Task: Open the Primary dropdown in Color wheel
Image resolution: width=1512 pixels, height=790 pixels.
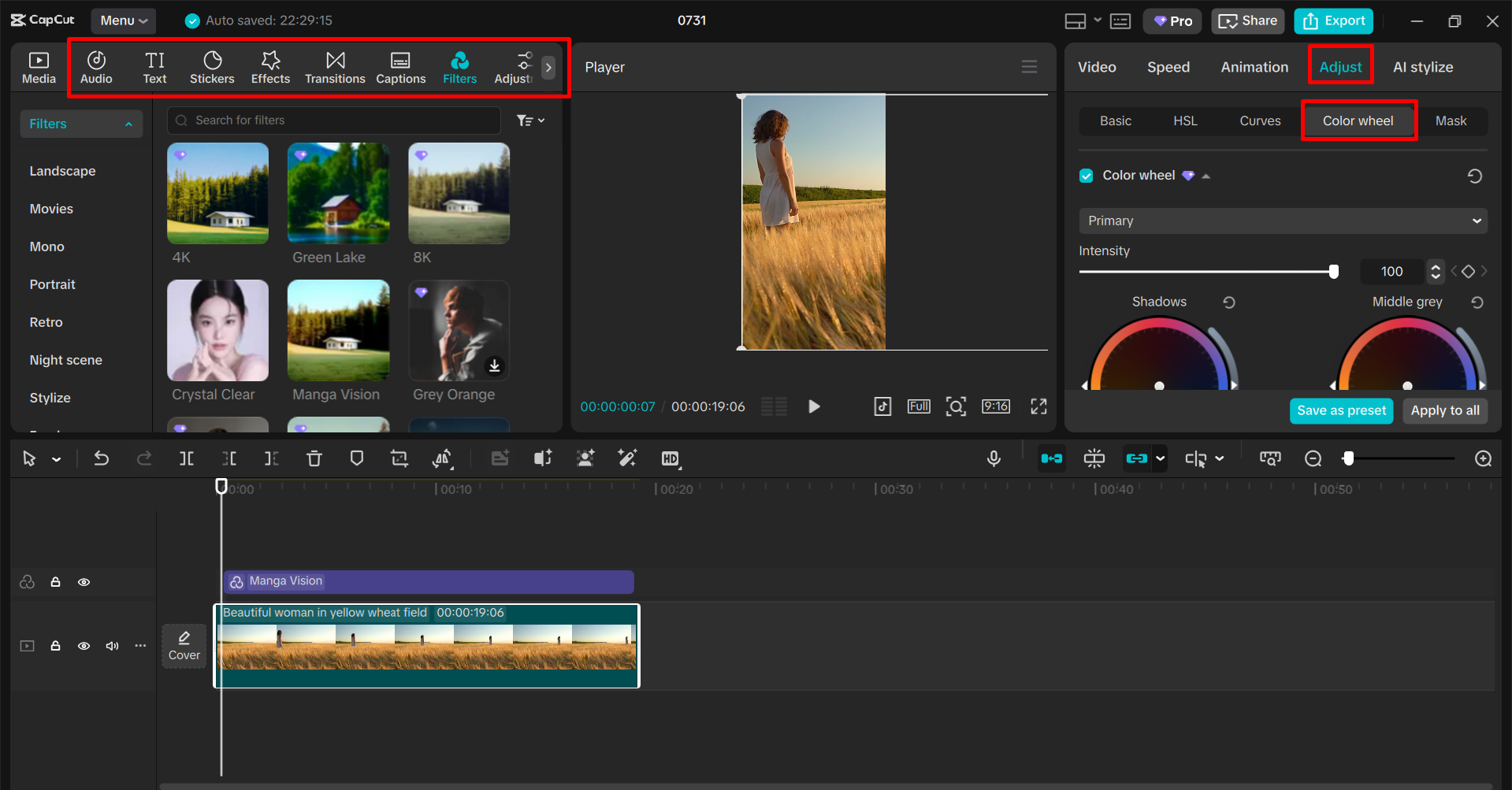Action: click(1282, 221)
